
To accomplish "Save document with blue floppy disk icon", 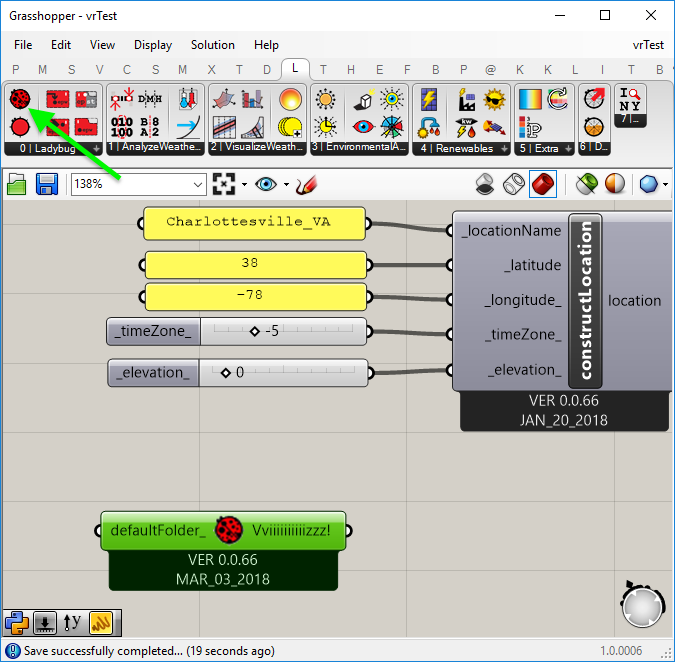I will click(x=47, y=184).
